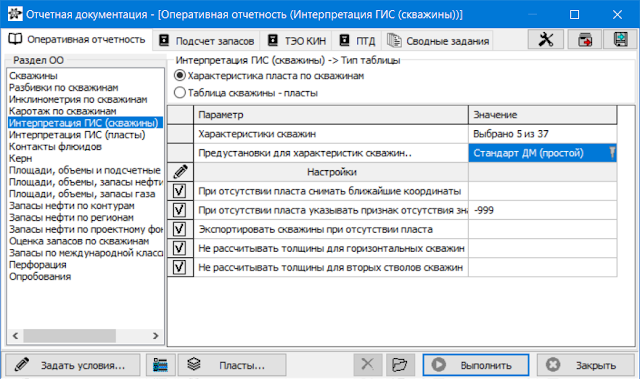Click the grey X delete icon button
Viewport: 640px width, 379px height.
pos(368,364)
